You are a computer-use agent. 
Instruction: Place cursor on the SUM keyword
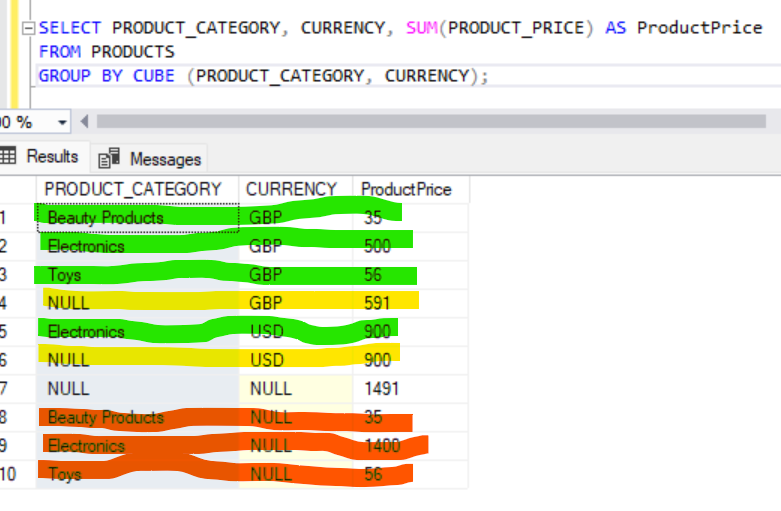(421, 27)
